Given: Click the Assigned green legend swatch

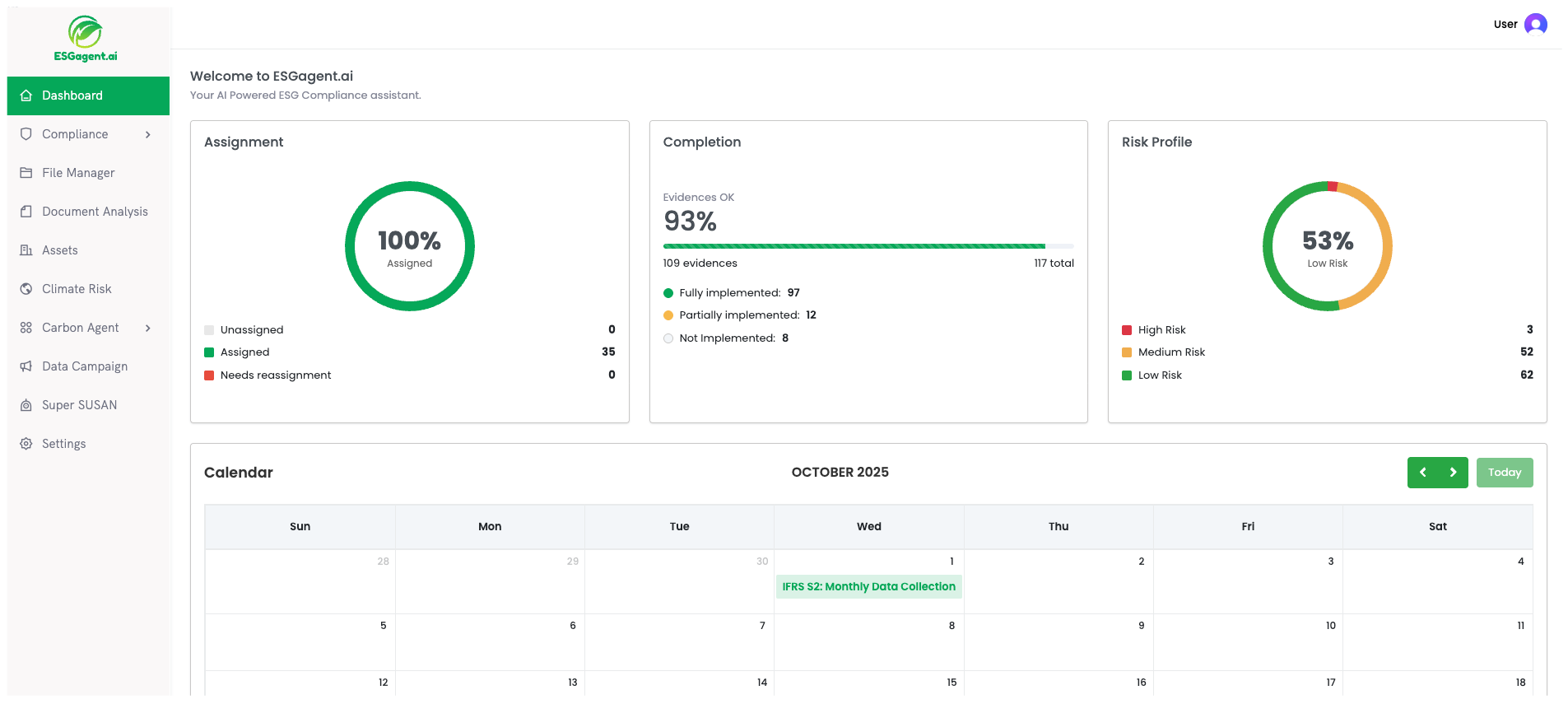Looking at the screenshot, I should click(x=209, y=352).
